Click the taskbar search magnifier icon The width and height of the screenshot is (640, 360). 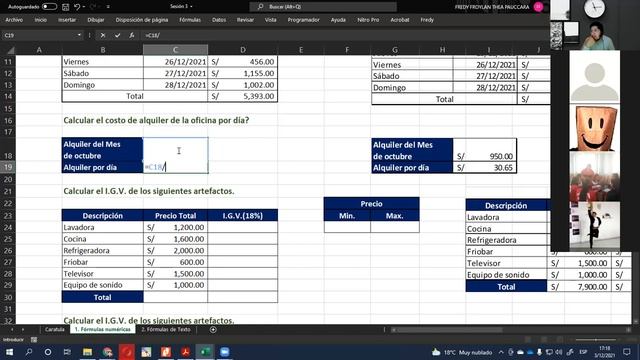click(29, 352)
